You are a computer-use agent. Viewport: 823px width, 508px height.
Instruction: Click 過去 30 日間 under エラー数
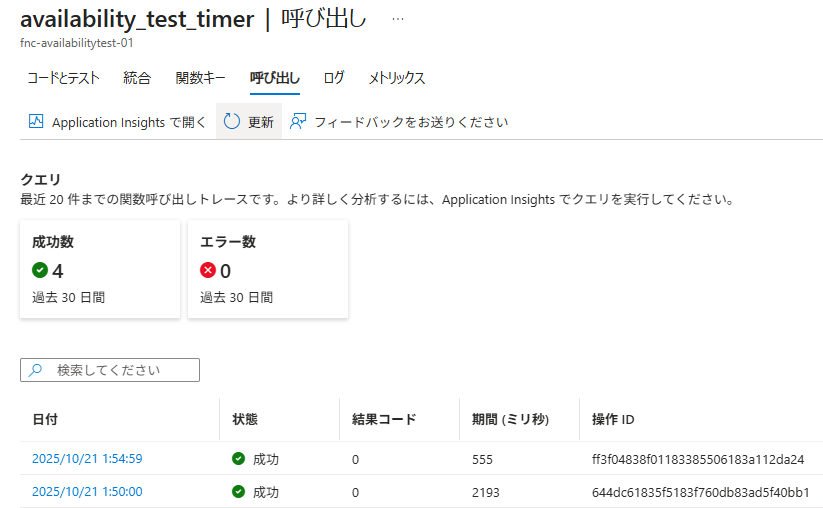click(236, 298)
